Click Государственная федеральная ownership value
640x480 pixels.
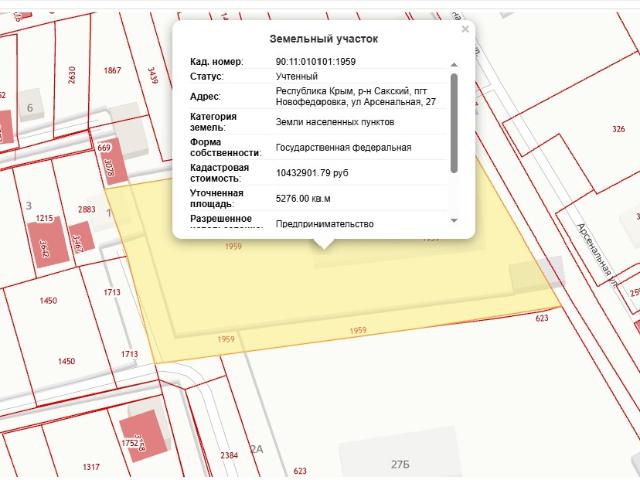(x=343, y=147)
